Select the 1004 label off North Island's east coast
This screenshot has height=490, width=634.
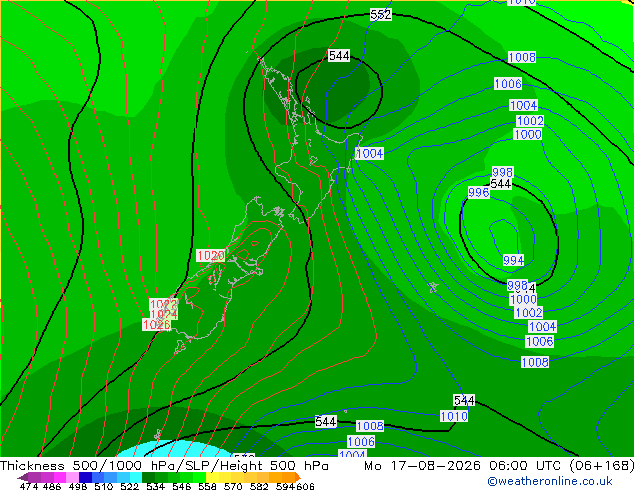point(370,153)
